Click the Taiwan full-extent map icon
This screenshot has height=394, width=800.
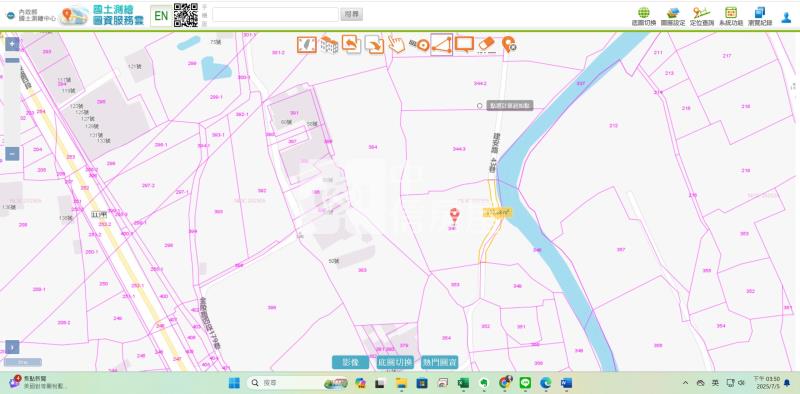(307, 45)
